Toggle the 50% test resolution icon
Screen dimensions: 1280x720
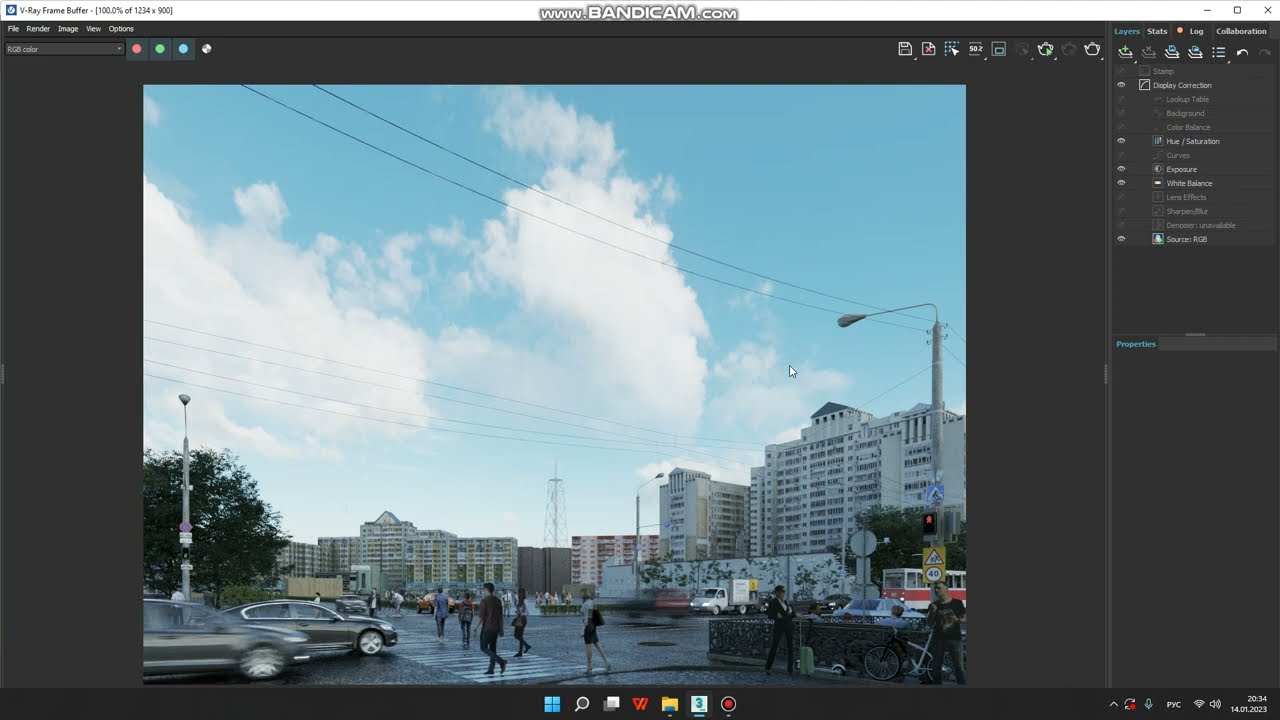pyautogui.click(x=975, y=49)
